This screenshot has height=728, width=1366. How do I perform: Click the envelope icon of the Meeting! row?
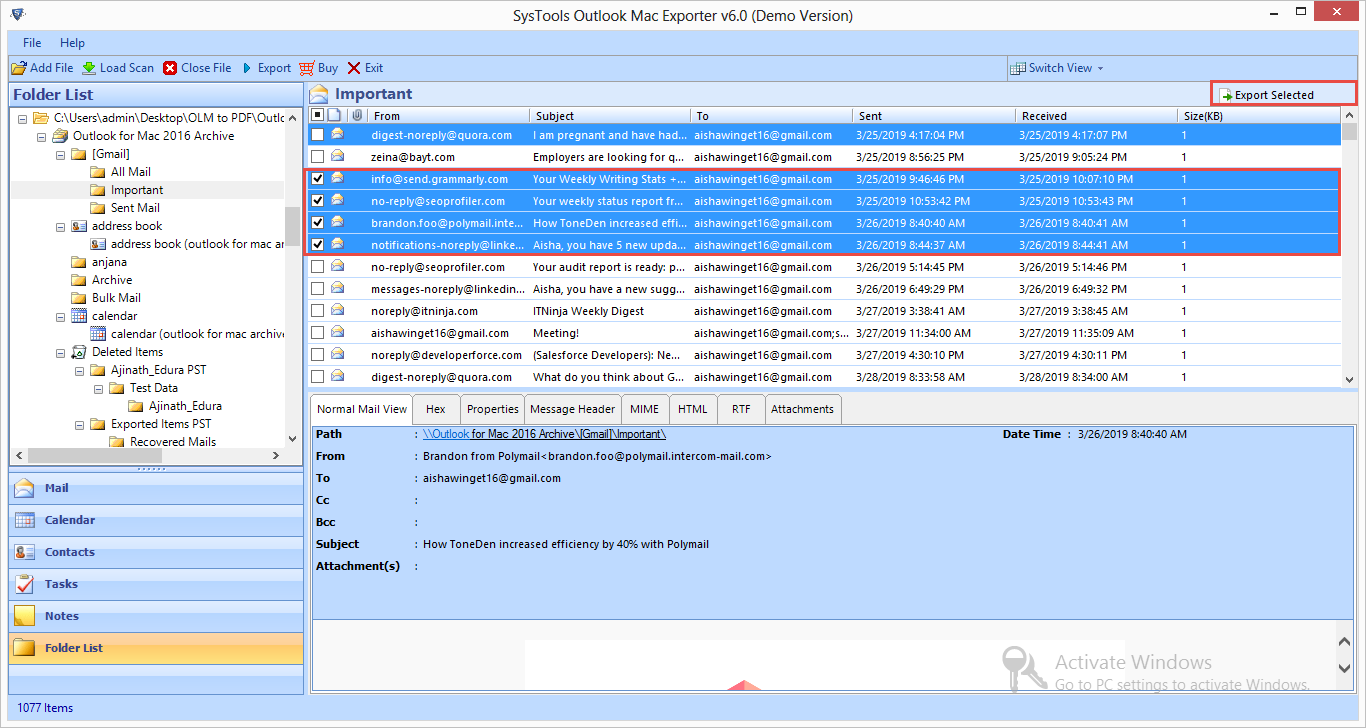tap(338, 333)
